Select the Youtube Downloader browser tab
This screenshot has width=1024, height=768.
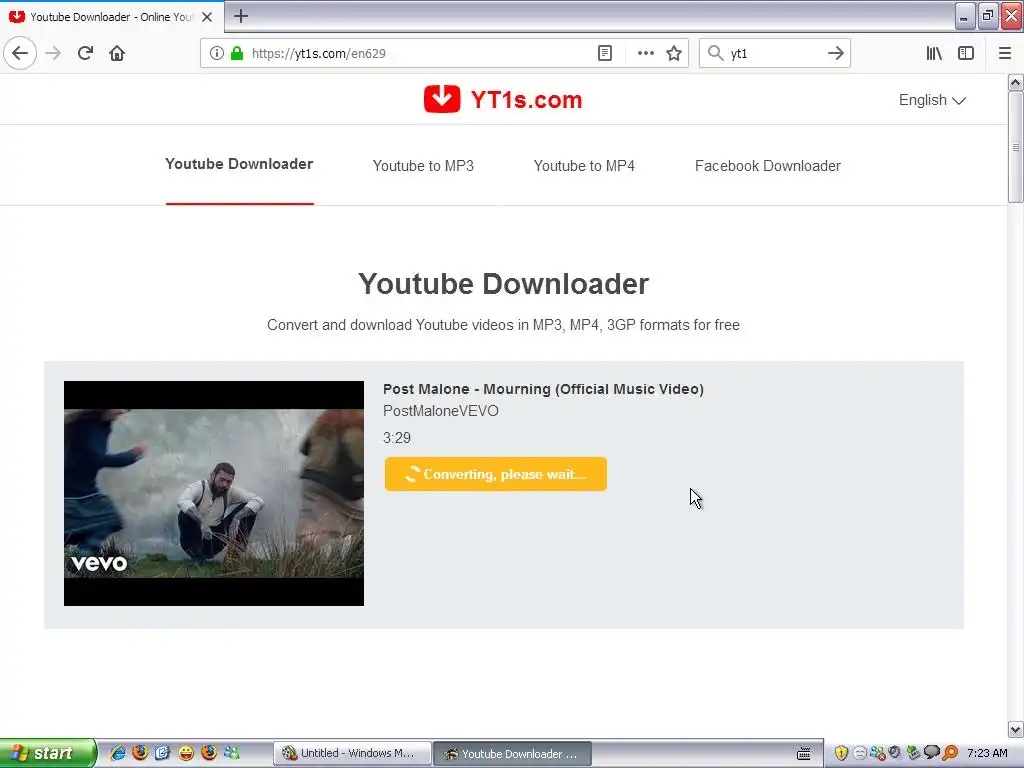(x=111, y=17)
